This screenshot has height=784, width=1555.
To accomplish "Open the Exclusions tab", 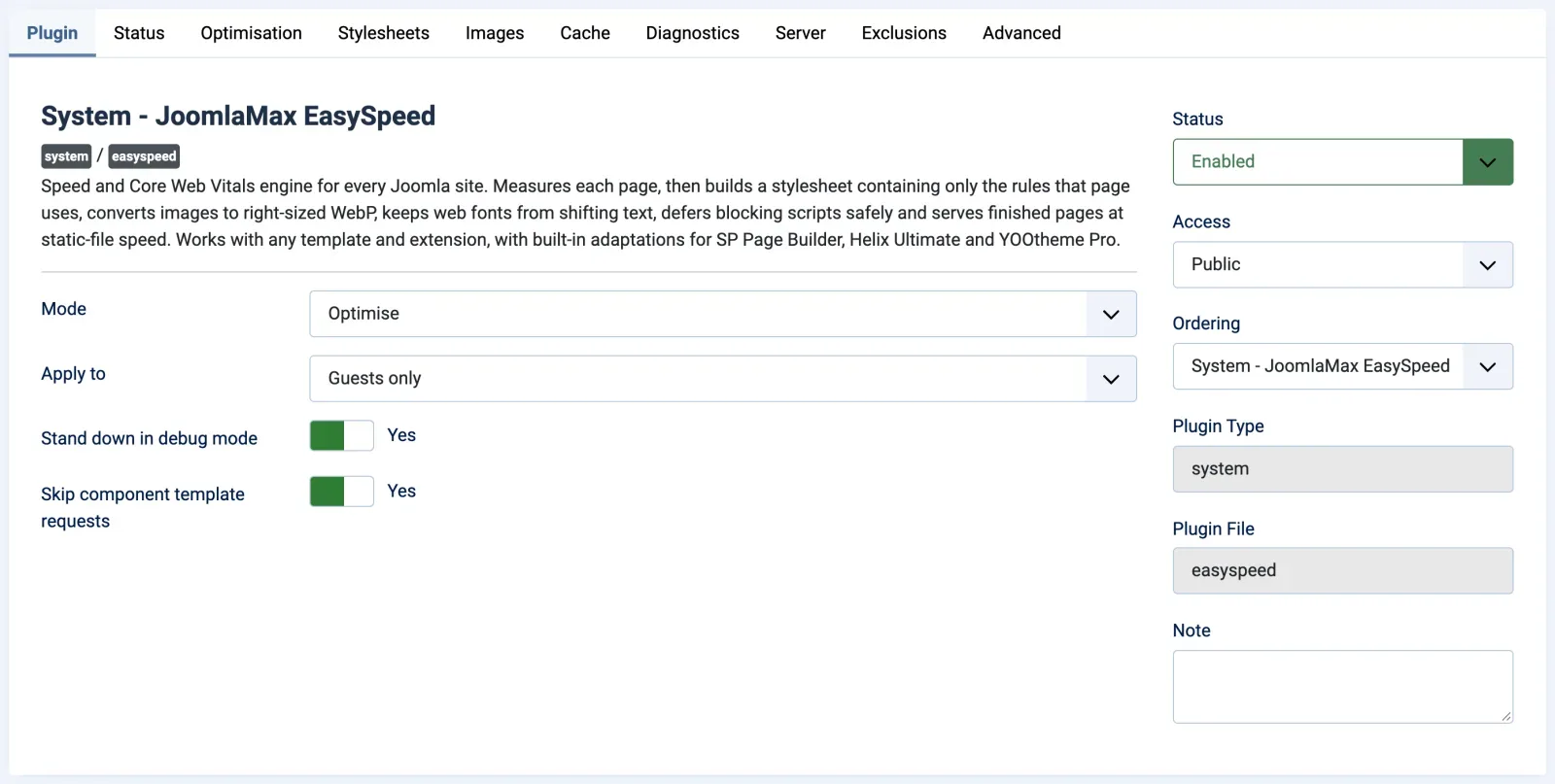I will tap(904, 33).
